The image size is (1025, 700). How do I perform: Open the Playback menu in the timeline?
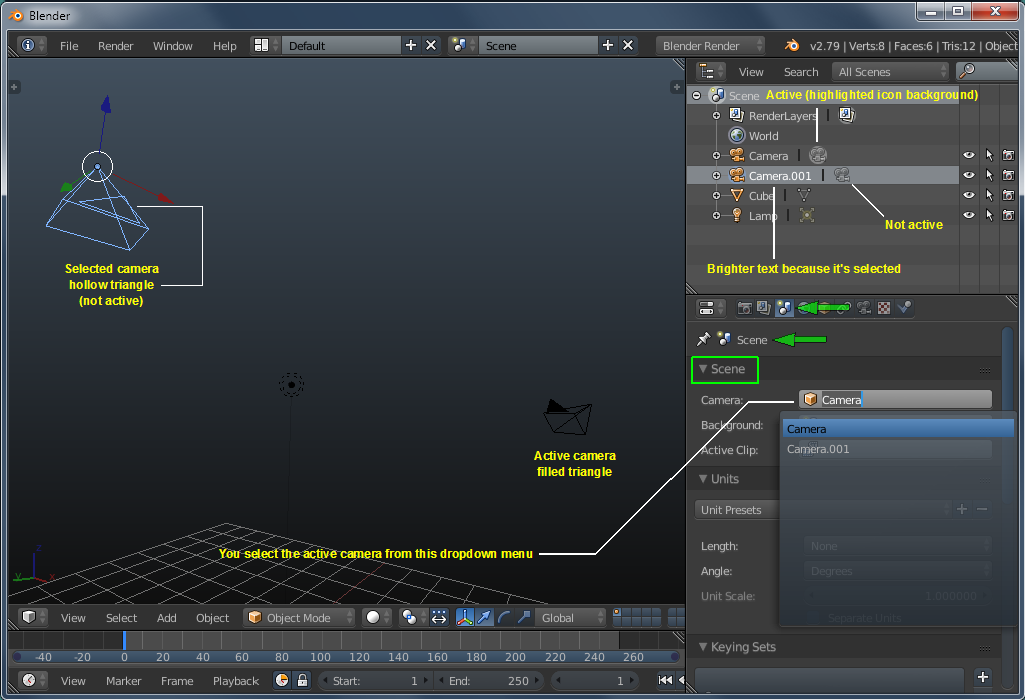(236, 681)
